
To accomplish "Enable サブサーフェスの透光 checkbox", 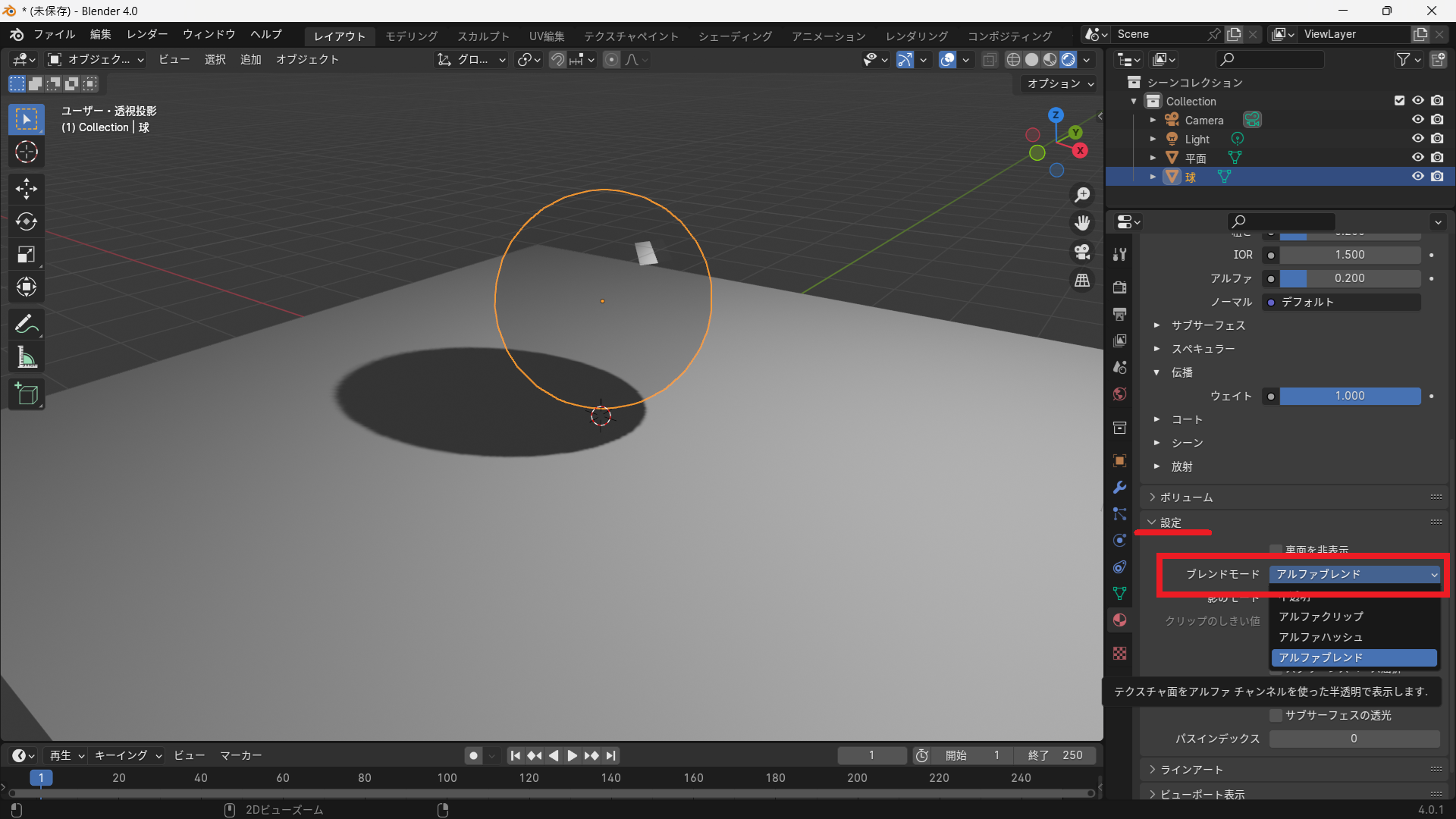I will point(1276,715).
